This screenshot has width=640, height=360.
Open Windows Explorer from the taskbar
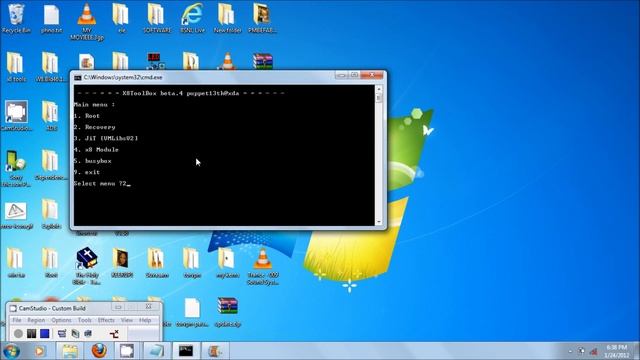pyautogui.click(x=70, y=351)
